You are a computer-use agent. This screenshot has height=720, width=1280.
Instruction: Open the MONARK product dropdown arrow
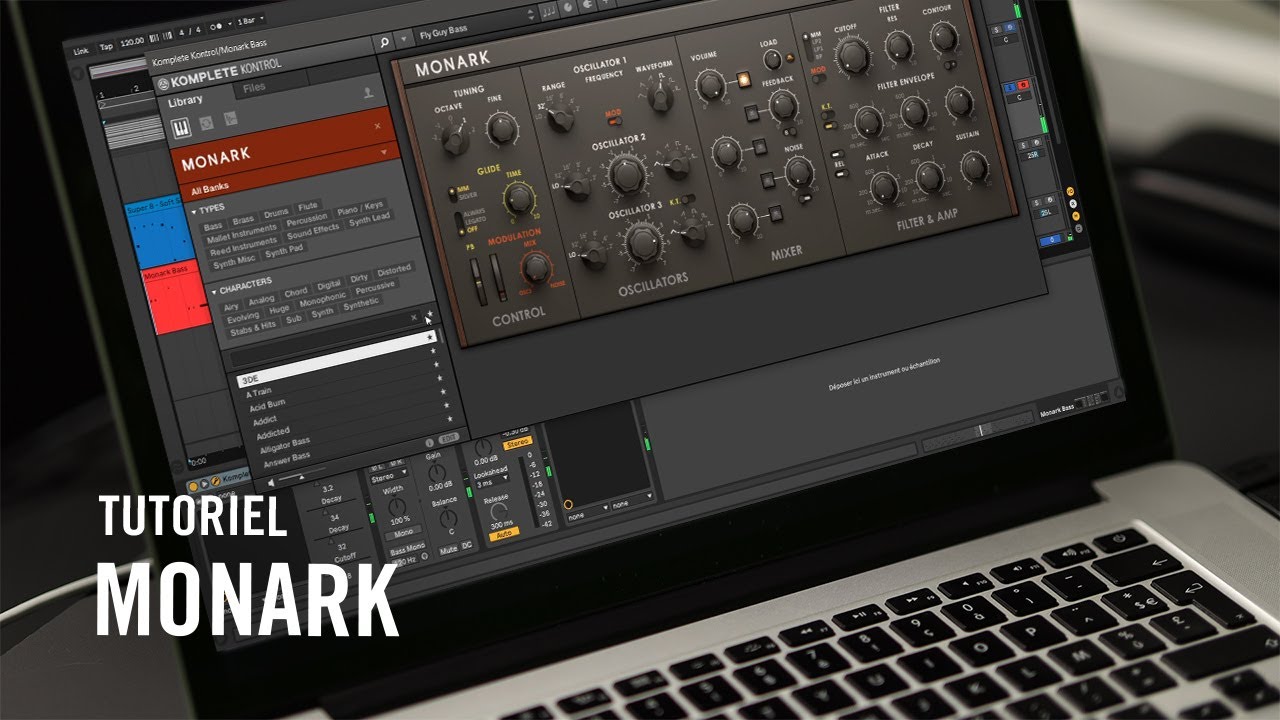[384, 151]
